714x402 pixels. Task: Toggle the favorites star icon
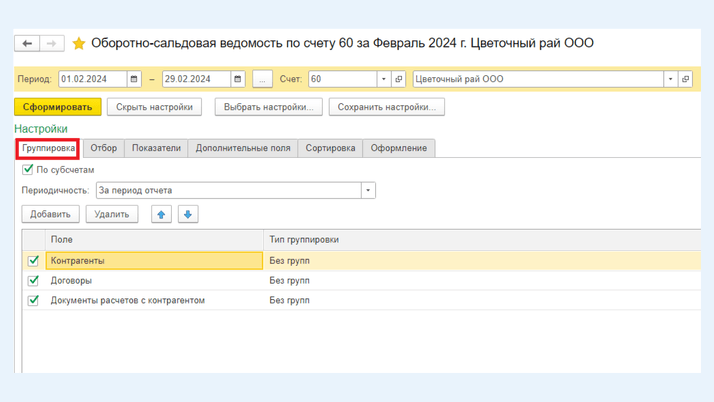coord(79,44)
